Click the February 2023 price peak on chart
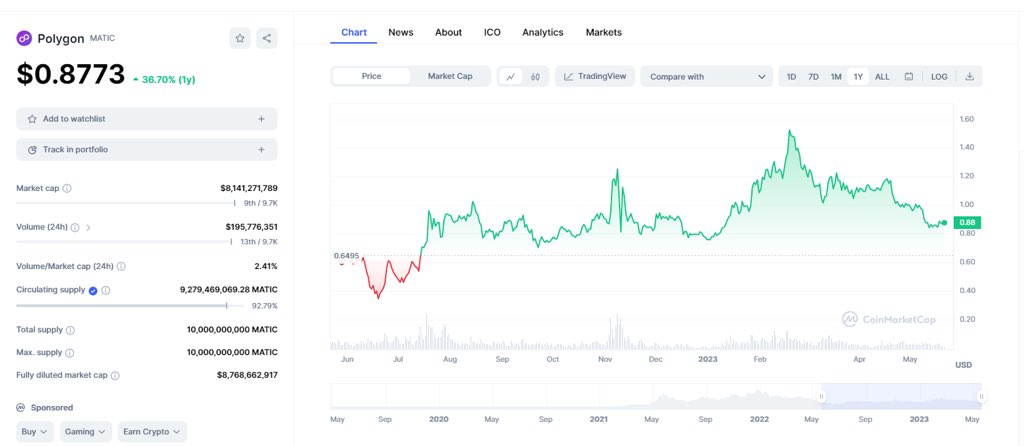Screen dimensions: 1024x446 tap(790, 131)
